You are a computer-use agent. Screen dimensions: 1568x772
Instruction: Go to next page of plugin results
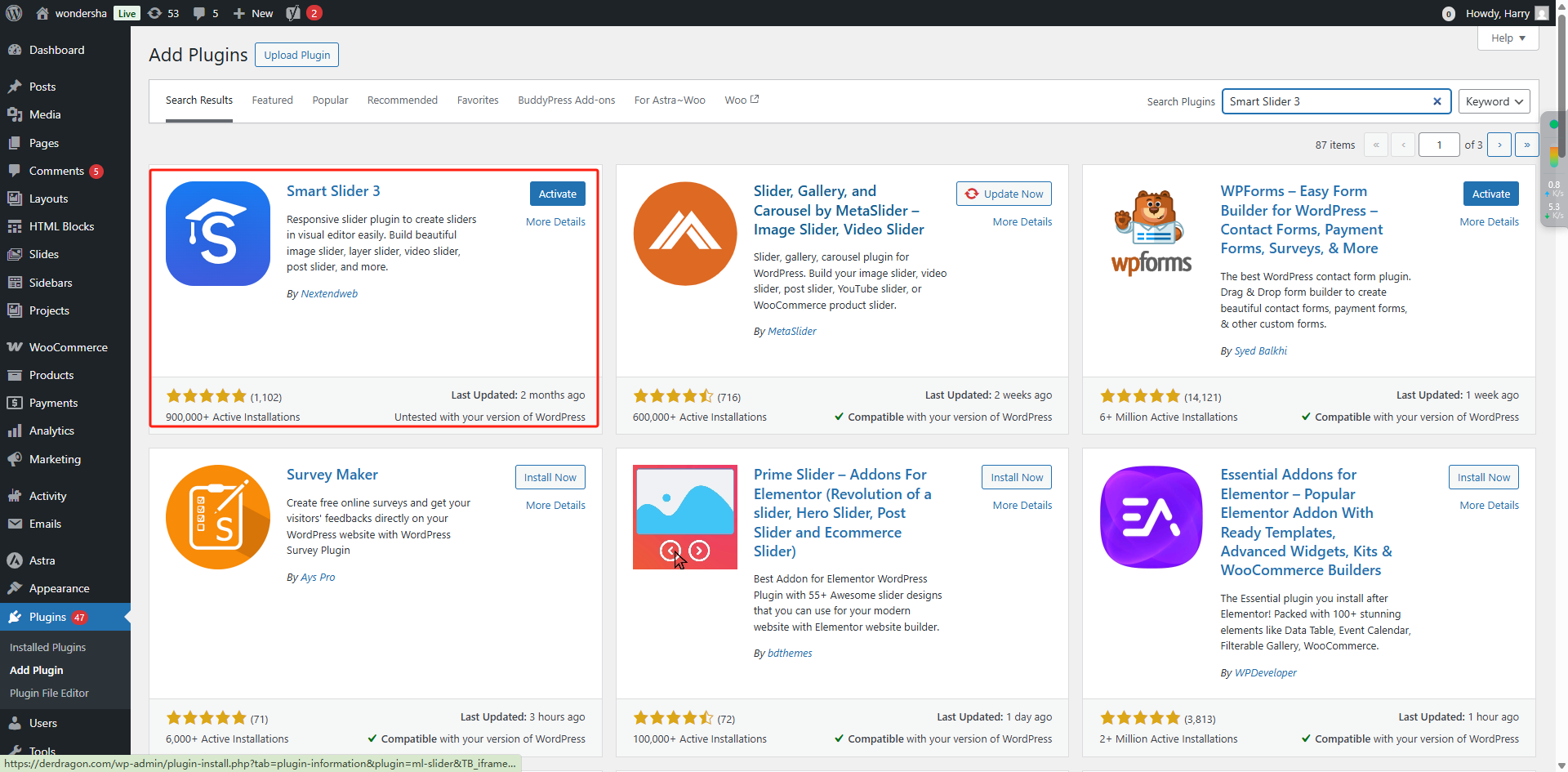coord(1499,145)
